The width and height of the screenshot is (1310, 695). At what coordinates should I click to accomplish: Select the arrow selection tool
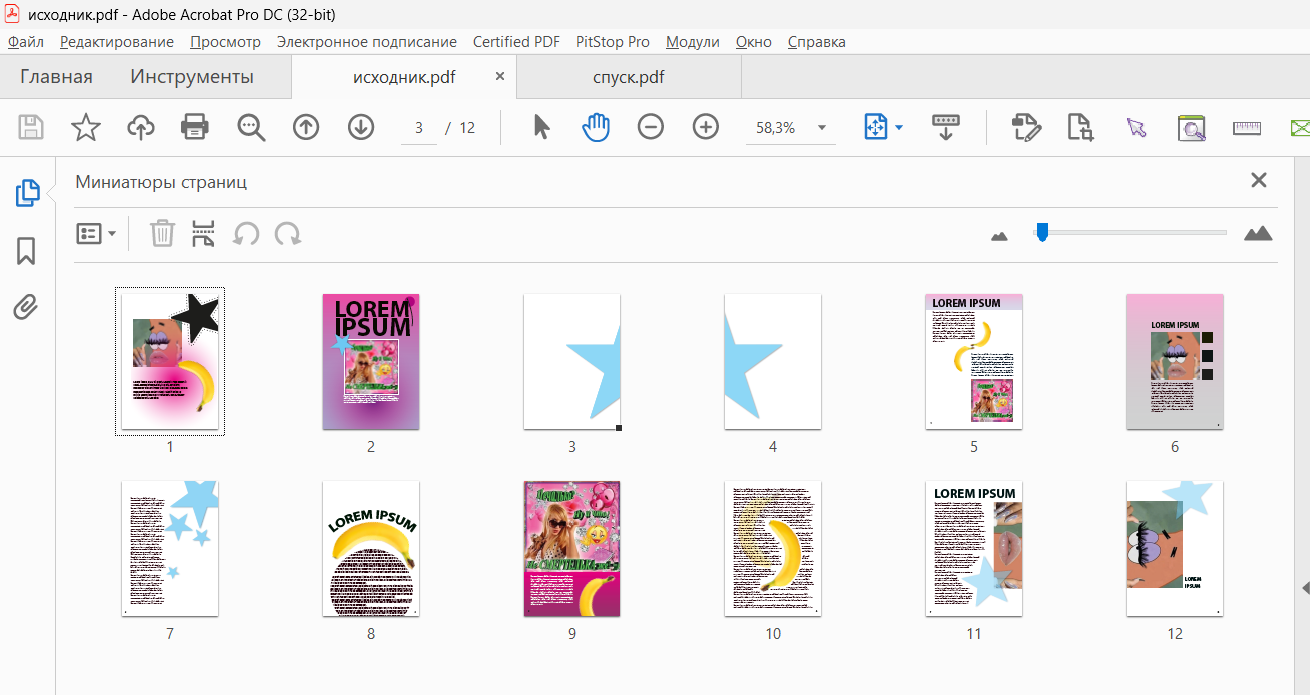pos(542,127)
